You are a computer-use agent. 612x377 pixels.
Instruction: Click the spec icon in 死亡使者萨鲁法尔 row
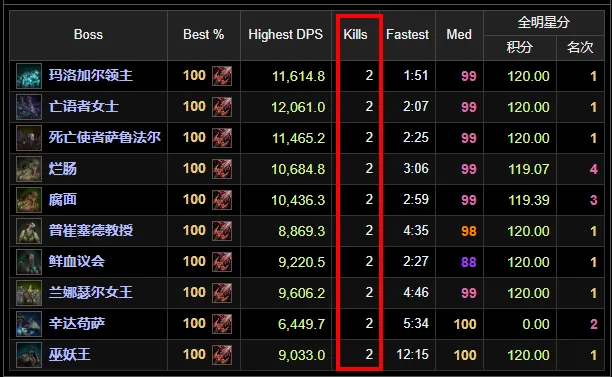coord(222,138)
